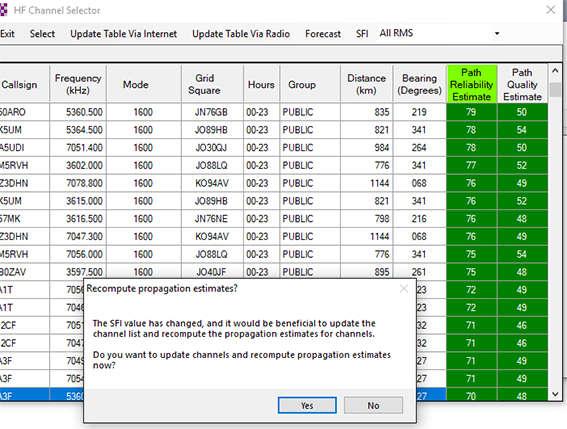The image size is (567, 429).
Task: Open the Exit menu
Action: point(7,34)
